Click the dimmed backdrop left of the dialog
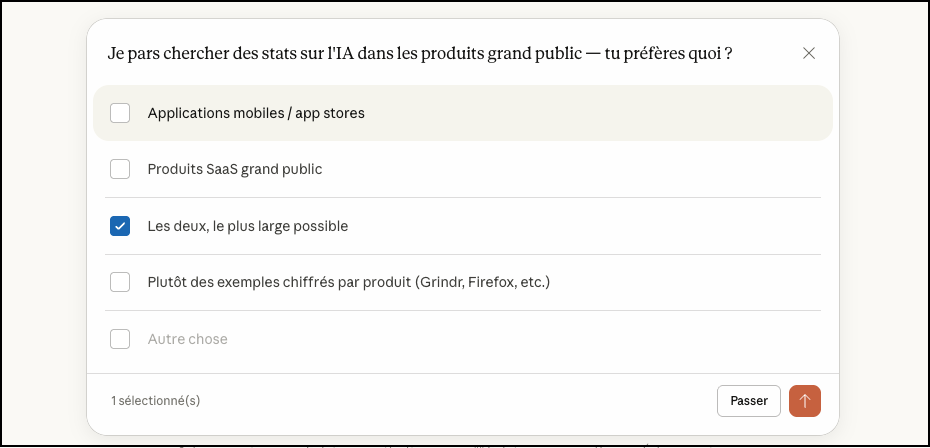The image size is (930, 448). coord(45,220)
